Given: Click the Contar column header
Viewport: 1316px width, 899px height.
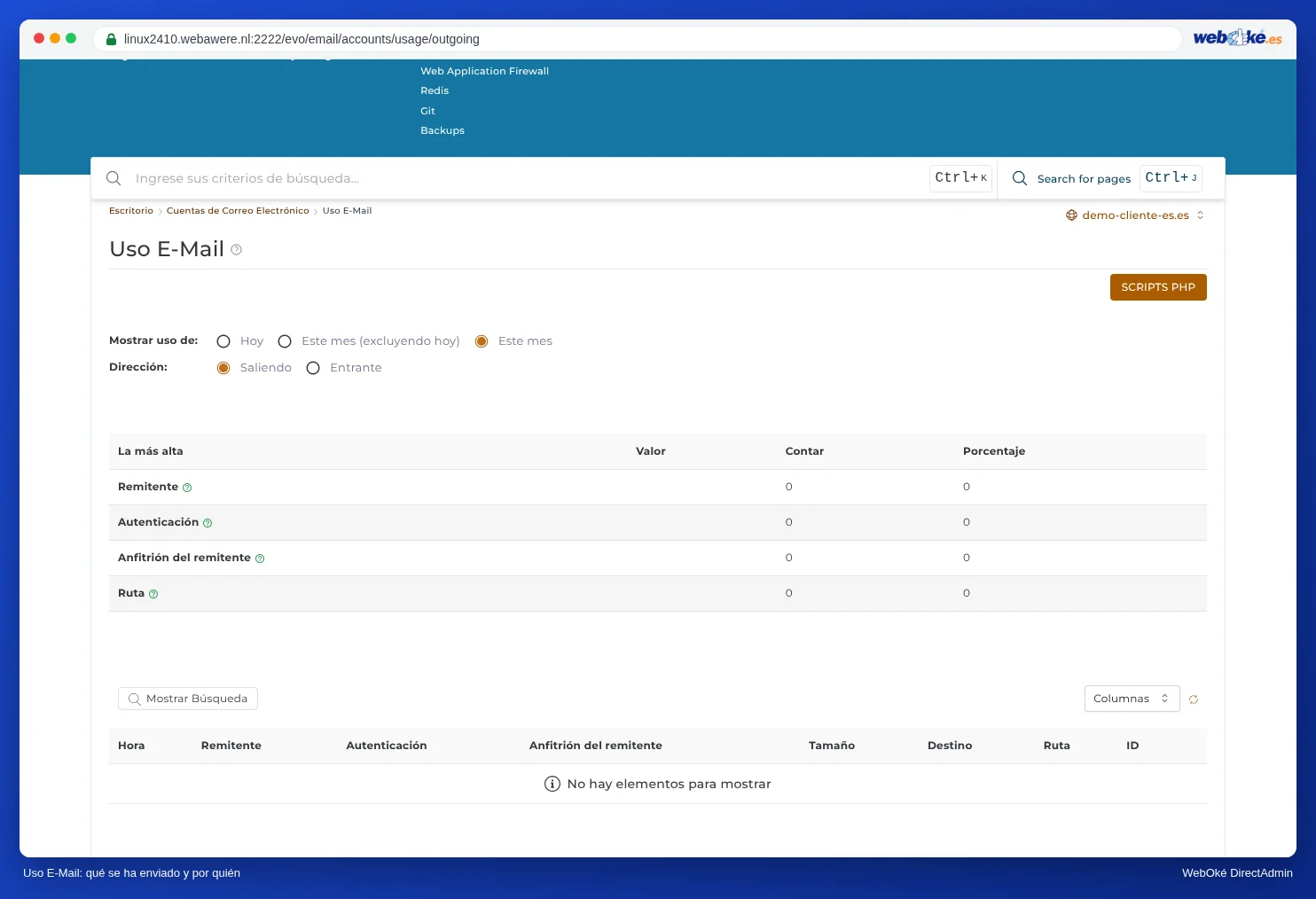Looking at the screenshot, I should pyautogui.click(x=804, y=451).
